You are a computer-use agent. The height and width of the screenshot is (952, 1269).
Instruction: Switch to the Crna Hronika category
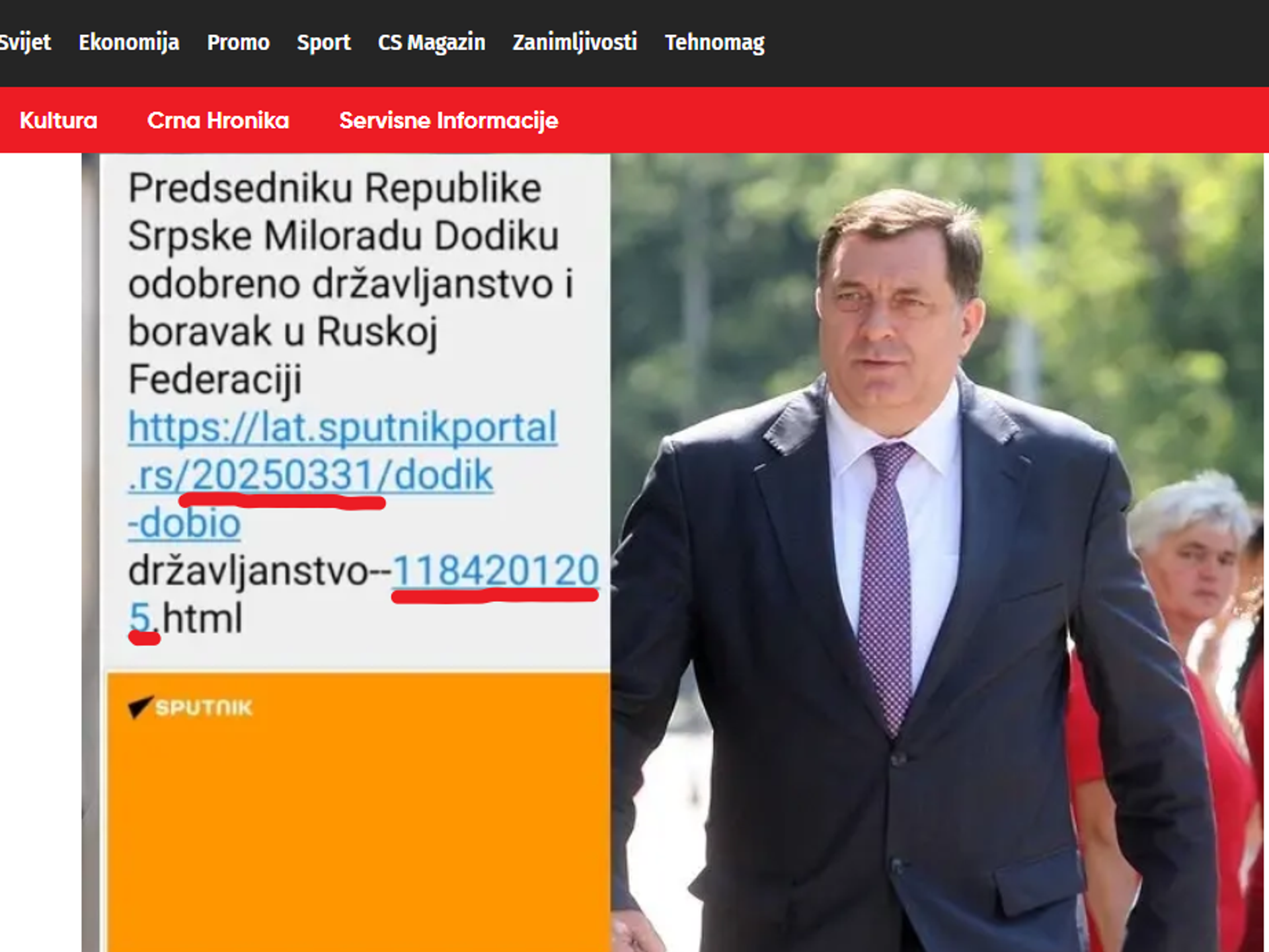click(218, 120)
